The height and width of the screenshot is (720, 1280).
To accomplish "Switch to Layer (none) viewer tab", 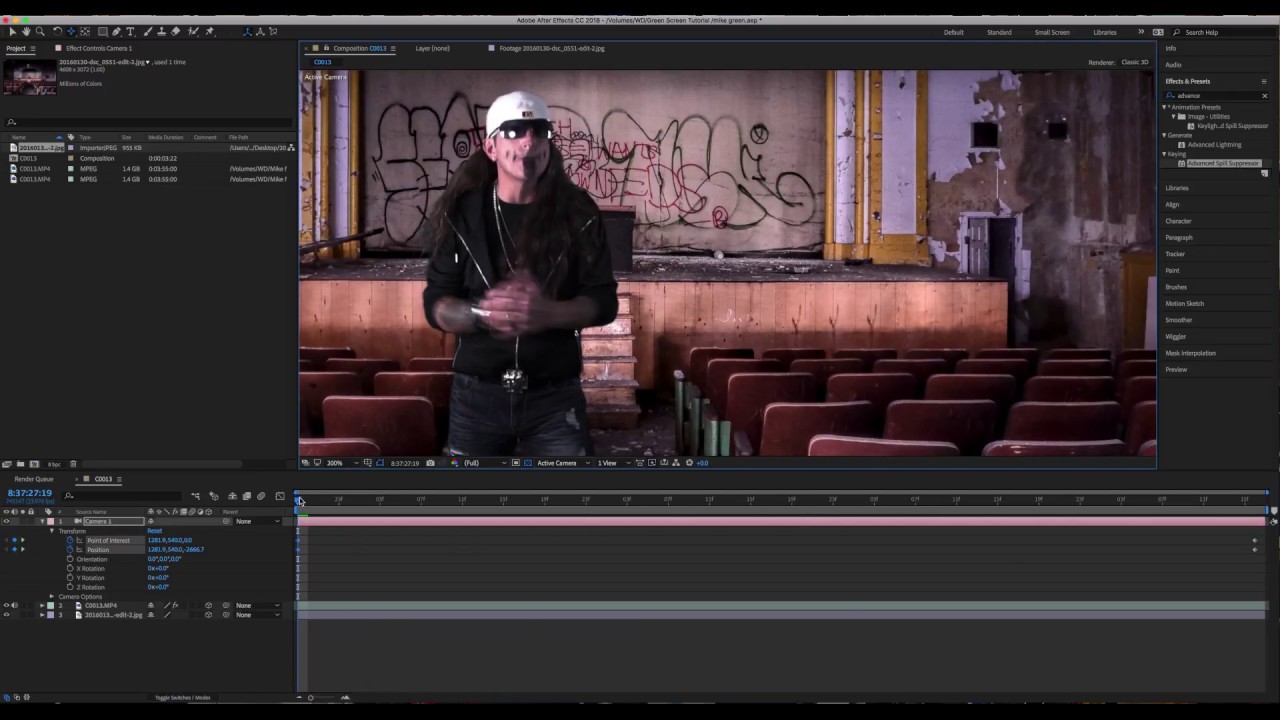I will pos(432,48).
